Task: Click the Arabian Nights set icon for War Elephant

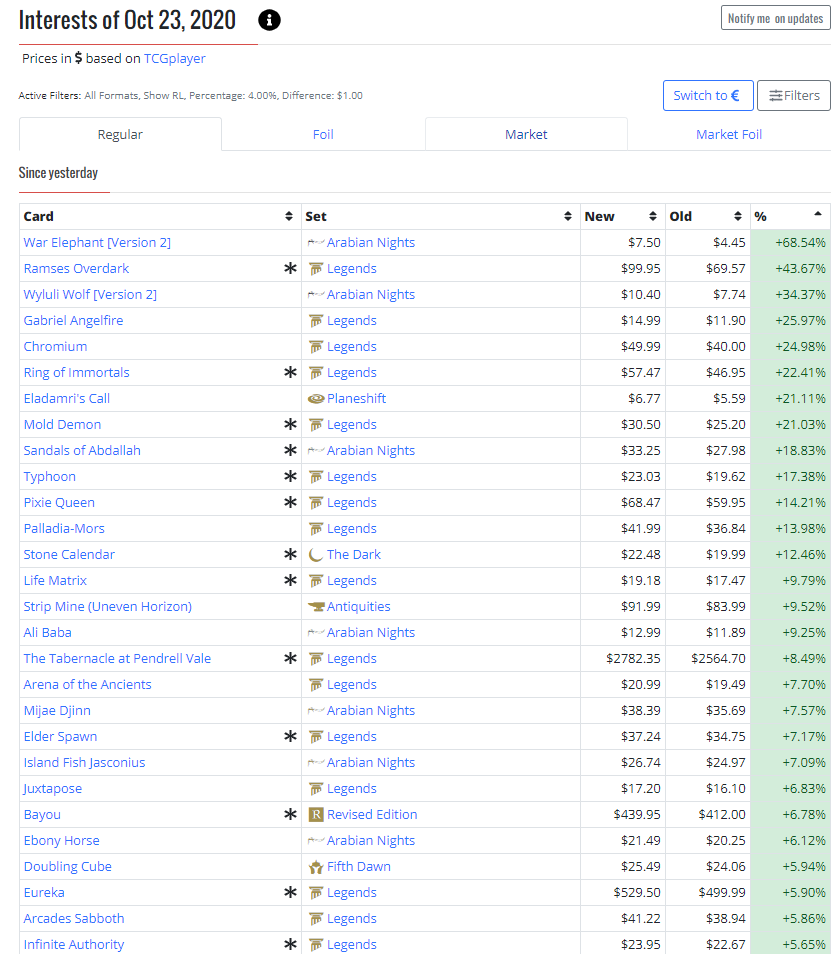Action: coord(315,243)
